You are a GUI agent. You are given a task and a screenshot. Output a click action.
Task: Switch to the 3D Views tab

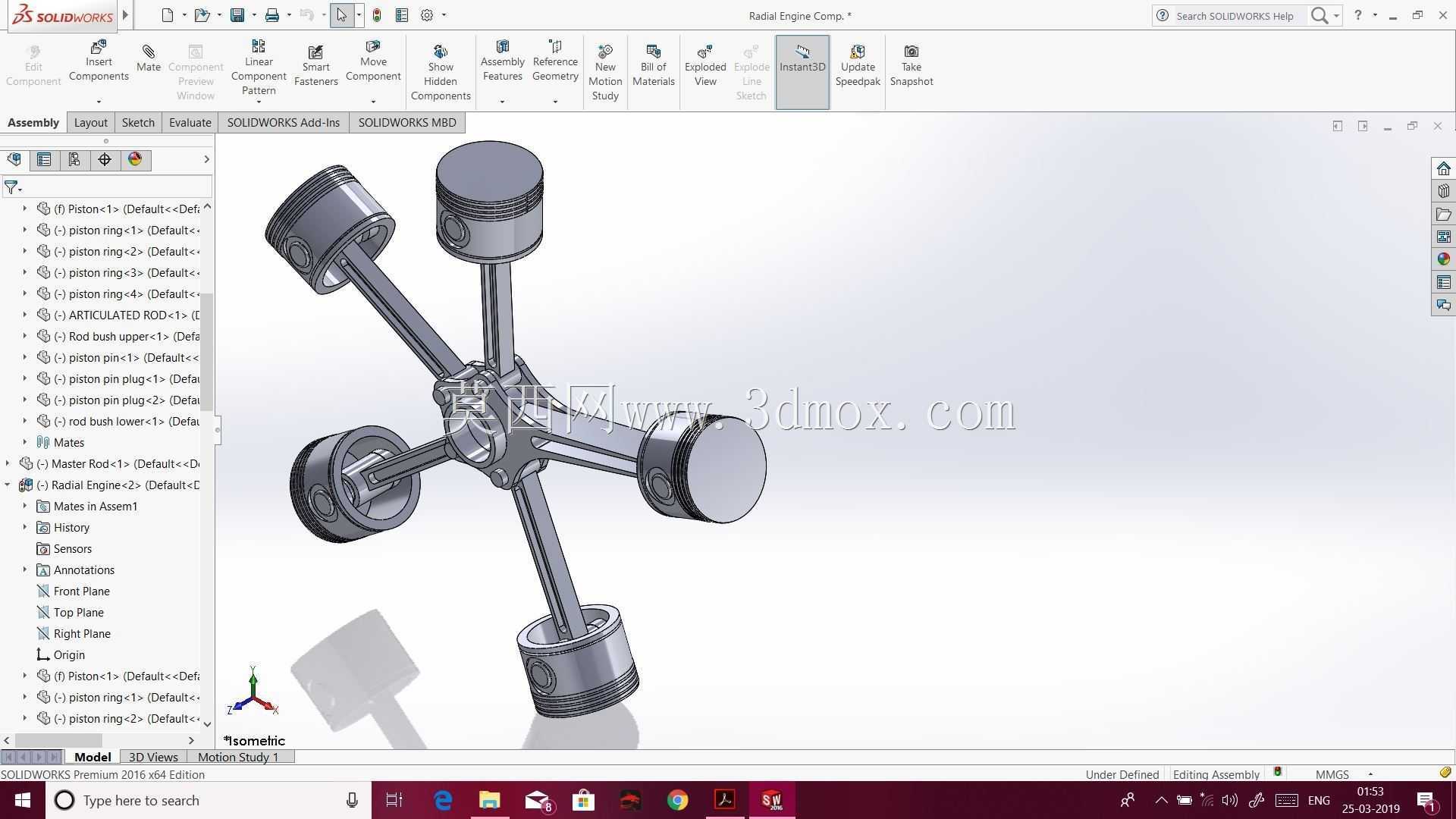coord(153,757)
